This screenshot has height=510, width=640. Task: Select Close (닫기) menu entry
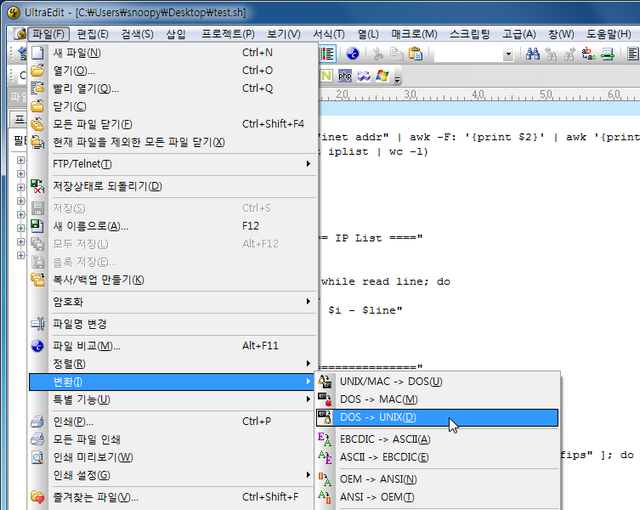click(x=173, y=106)
